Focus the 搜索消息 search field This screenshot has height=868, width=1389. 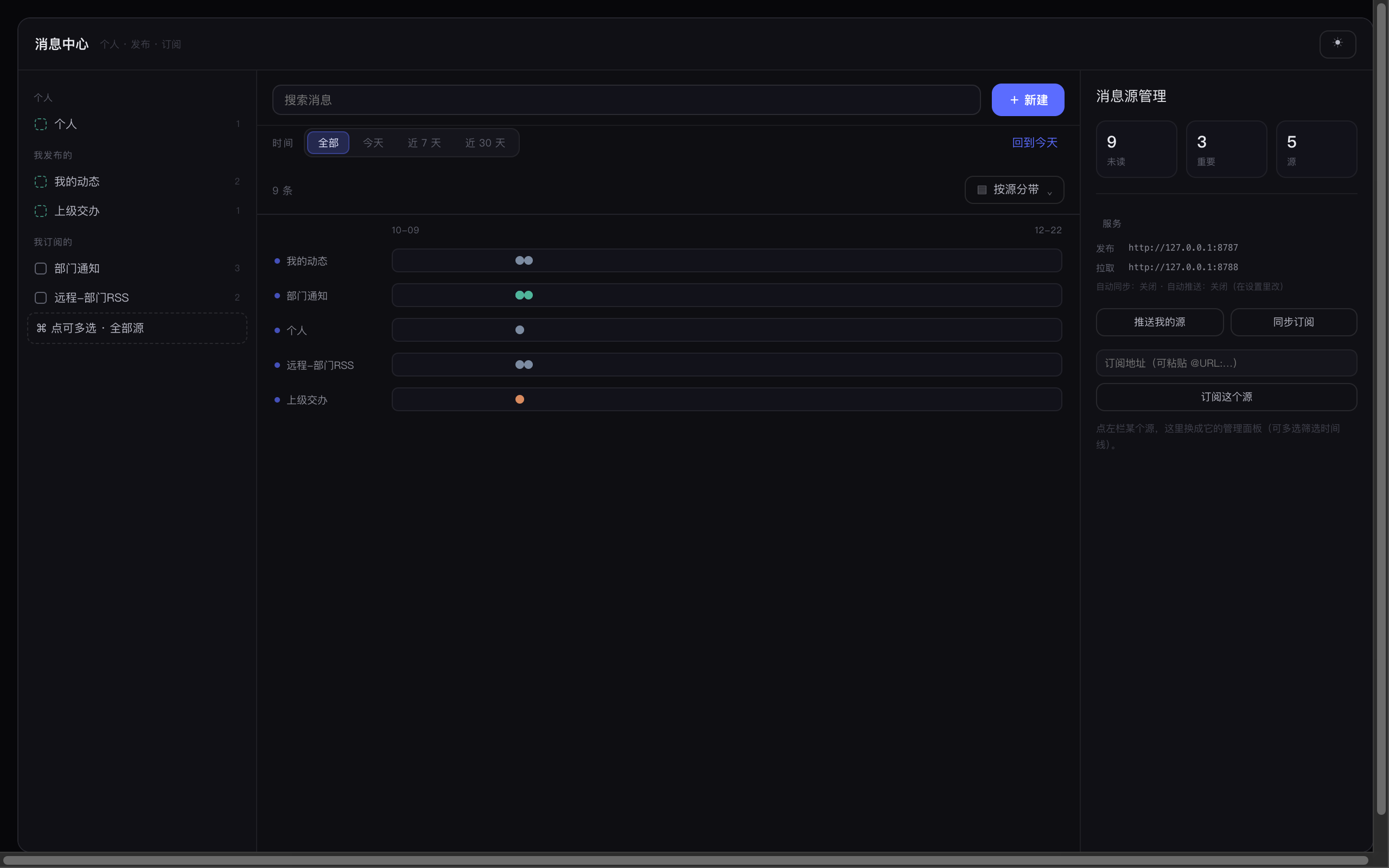click(x=626, y=100)
